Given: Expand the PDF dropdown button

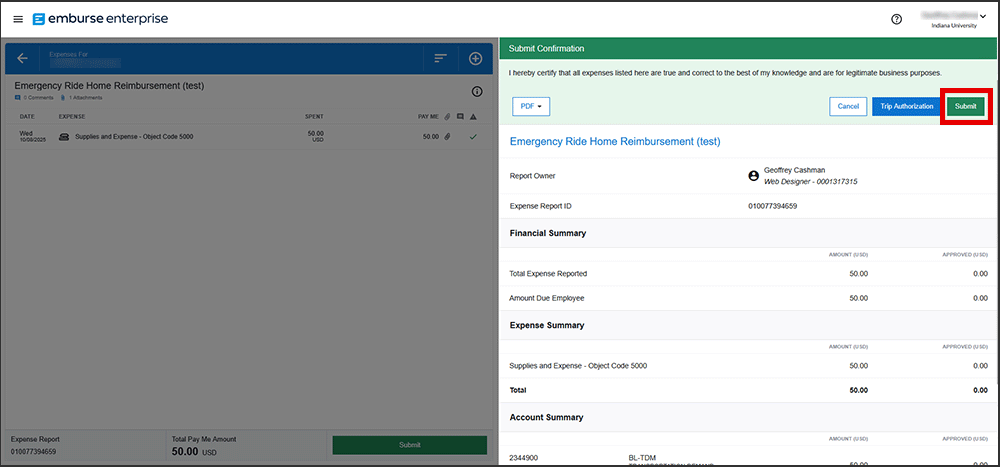Looking at the screenshot, I should (x=530, y=106).
